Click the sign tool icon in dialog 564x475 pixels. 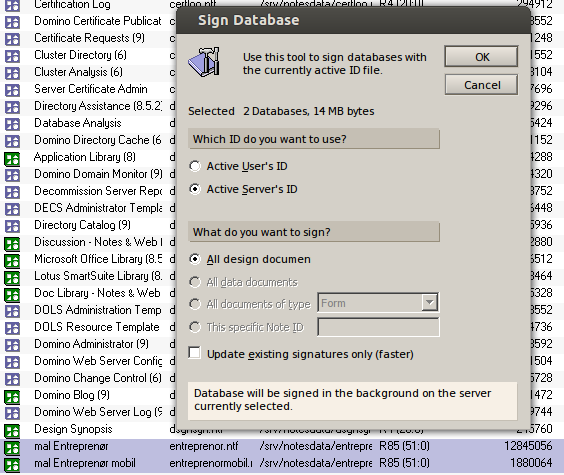pos(204,62)
